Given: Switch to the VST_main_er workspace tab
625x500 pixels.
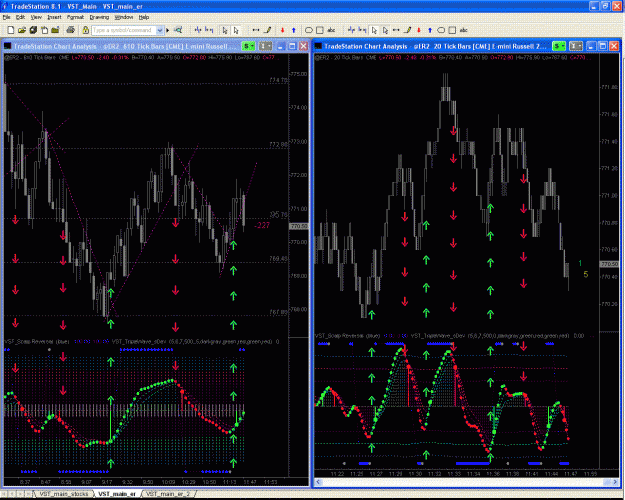Looking at the screenshot, I should click(117, 494).
